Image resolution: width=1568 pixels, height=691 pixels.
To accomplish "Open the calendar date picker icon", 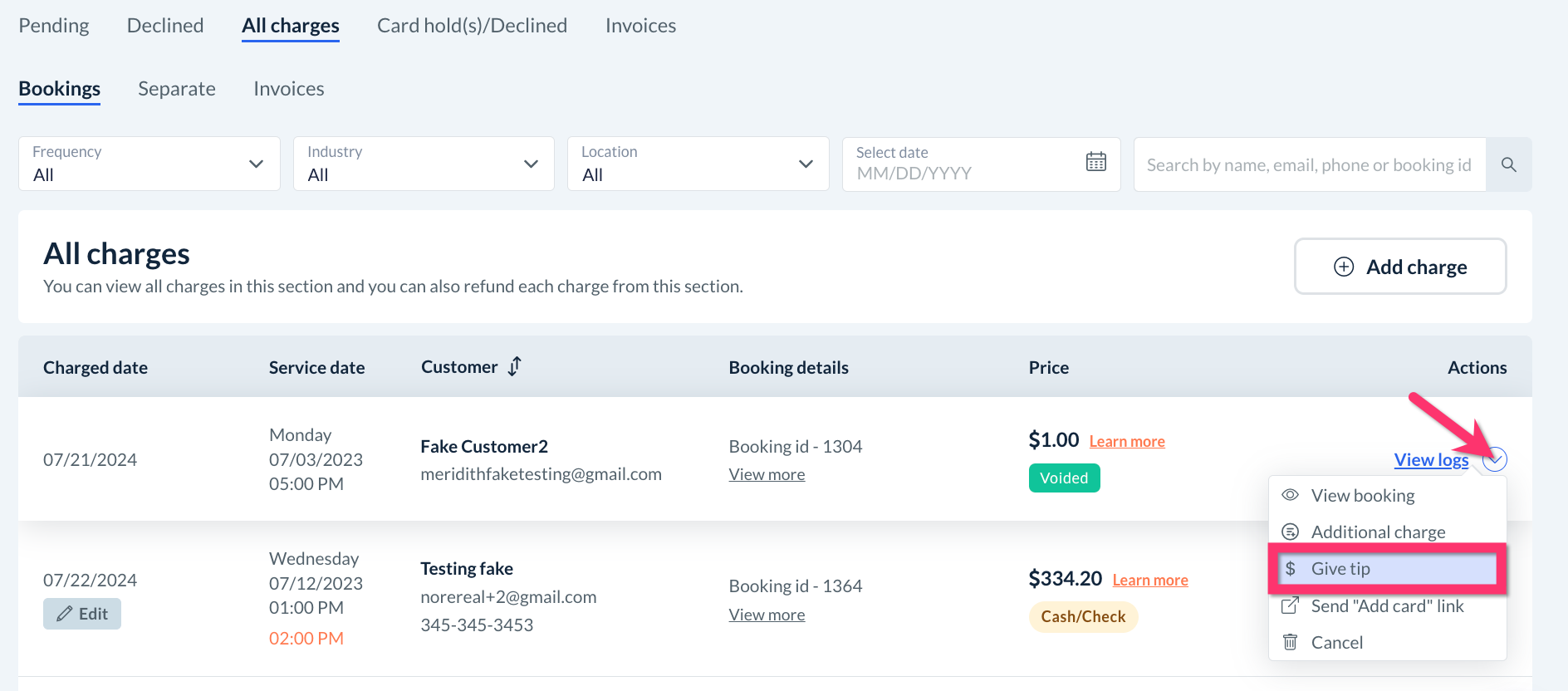I will tap(1095, 162).
